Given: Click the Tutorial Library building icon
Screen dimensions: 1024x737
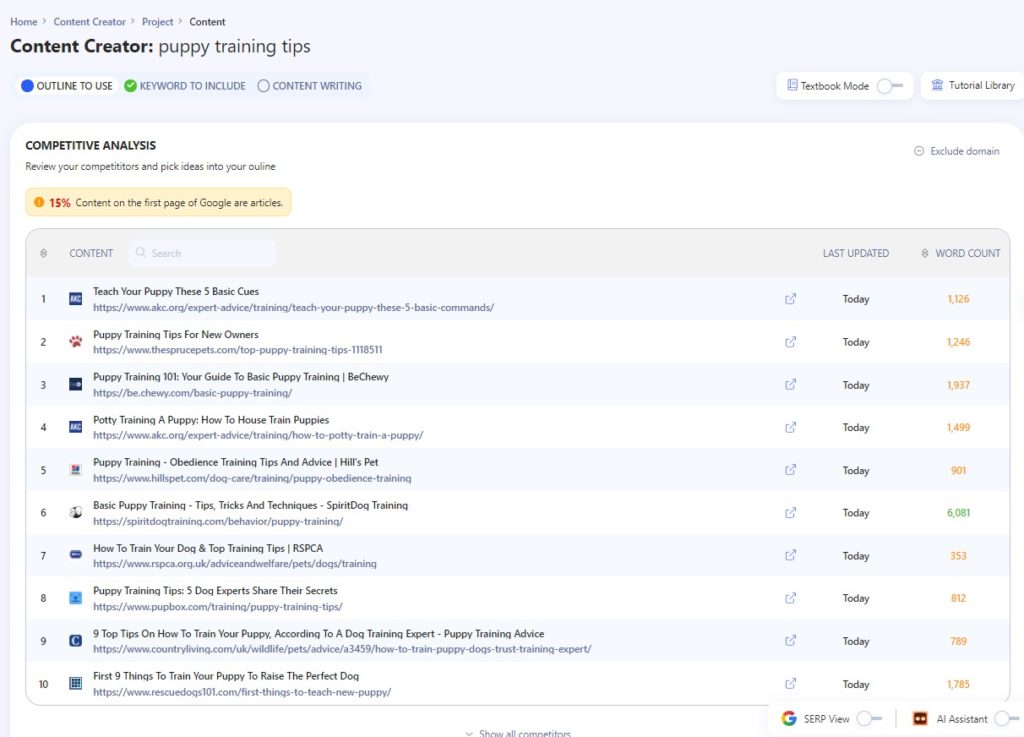Looking at the screenshot, I should [937, 85].
